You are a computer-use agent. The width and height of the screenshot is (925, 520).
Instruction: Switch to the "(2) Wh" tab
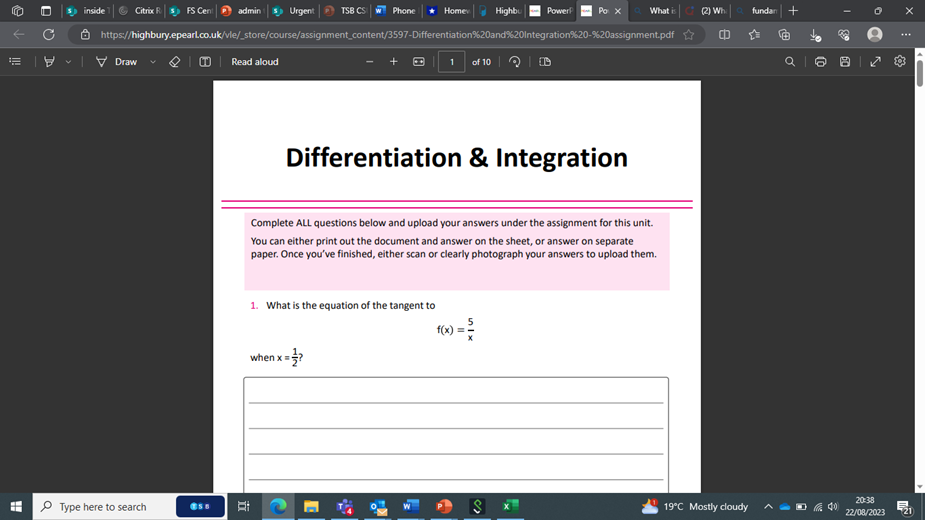point(706,11)
